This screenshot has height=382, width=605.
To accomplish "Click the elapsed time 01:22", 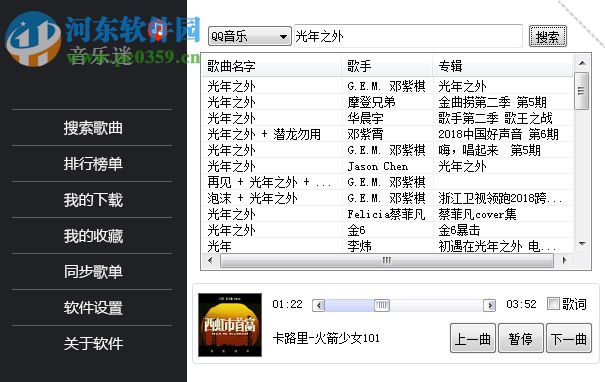I will tap(287, 304).
